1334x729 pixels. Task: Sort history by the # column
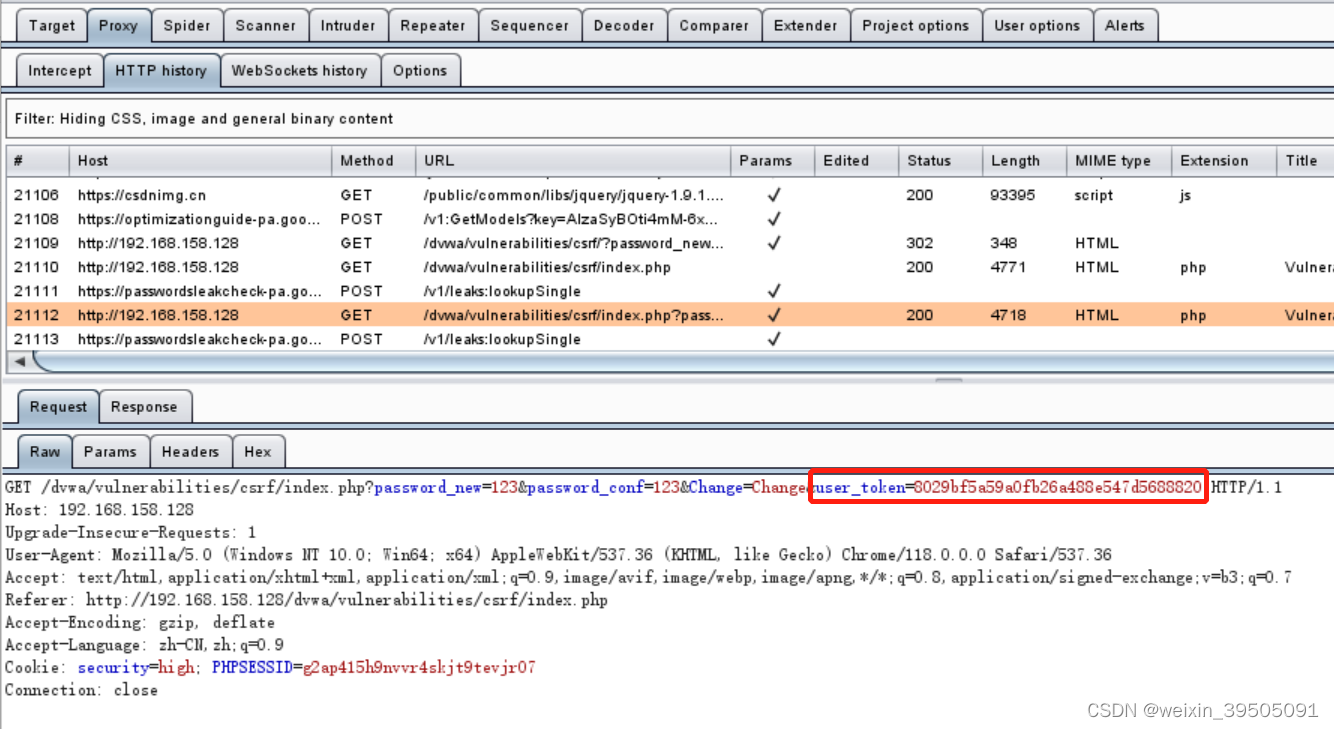pyautogui.click(x=38, y=160)
